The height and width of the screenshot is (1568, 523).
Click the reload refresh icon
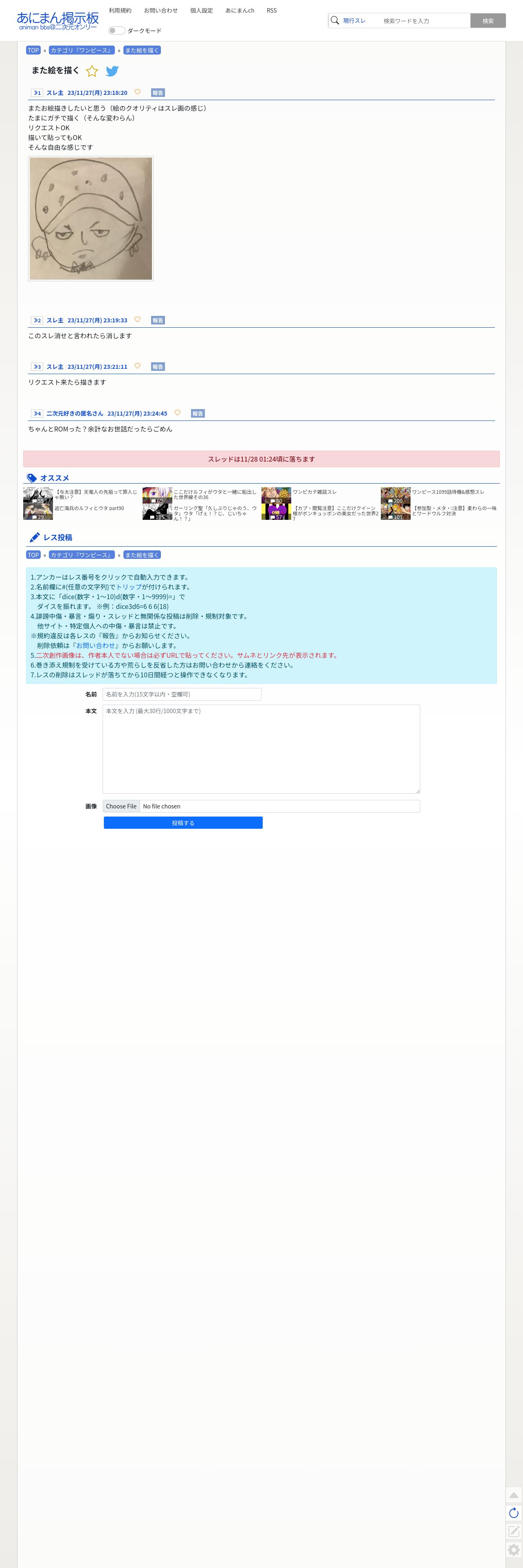click(514, 1513)
